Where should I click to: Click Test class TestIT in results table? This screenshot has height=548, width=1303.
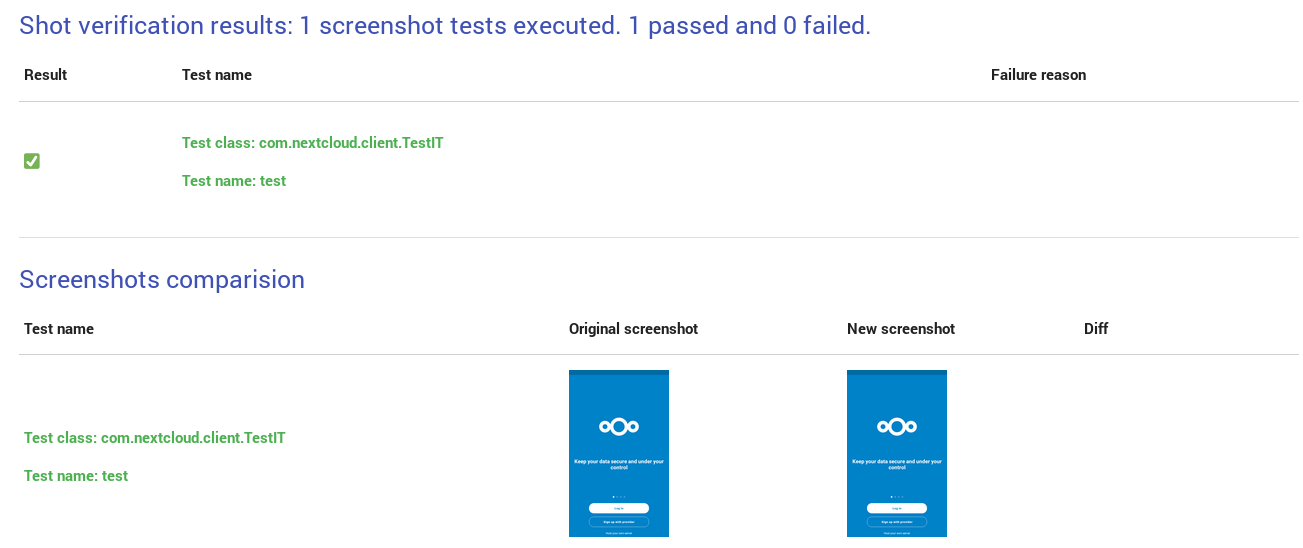click(x=313, y=143)
